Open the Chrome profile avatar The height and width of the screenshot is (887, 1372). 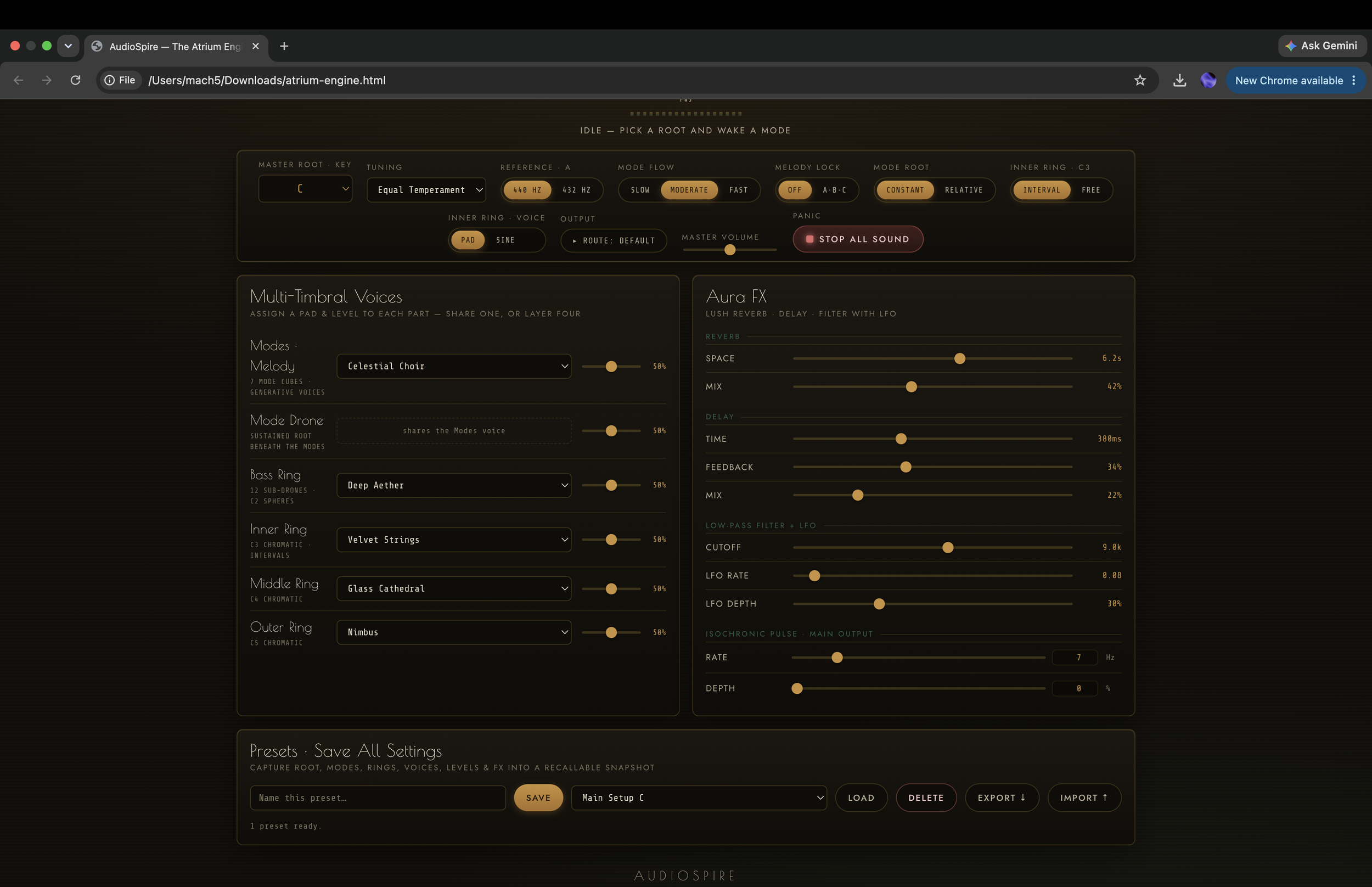click(x=1208, y=80)
